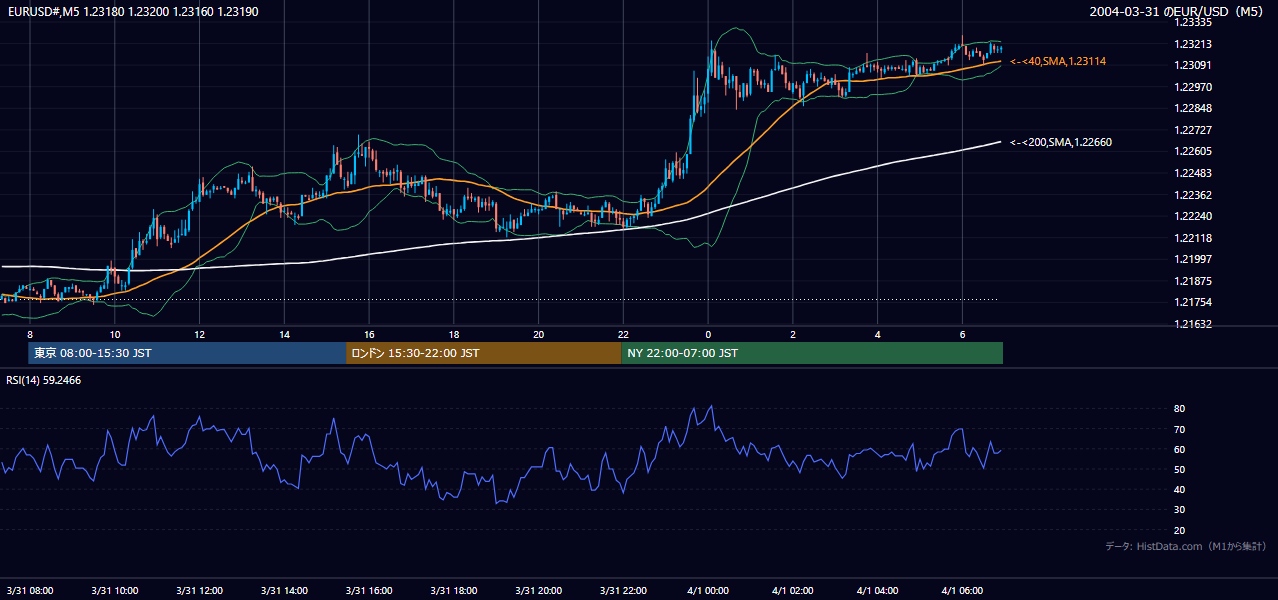Click RSI level 50 on the scale

point(1179,469)
